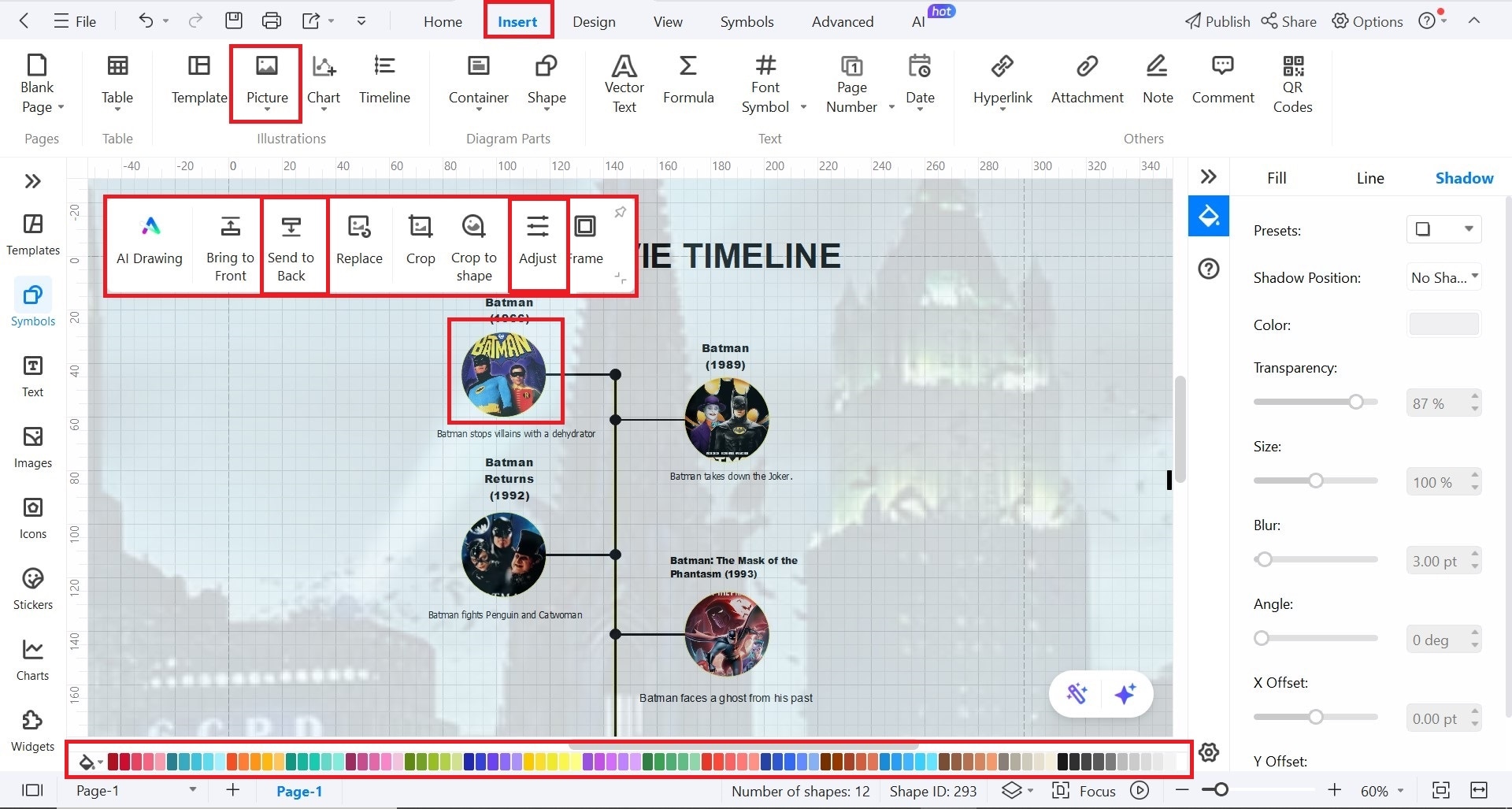This screenshot has width=1512, height=809.
Task: Insert QR Codes
Action: (1293, 83)
